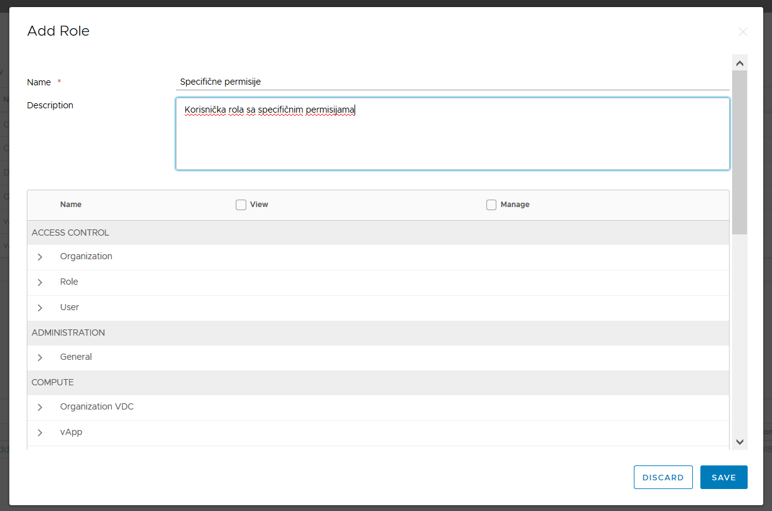
Task: Click the vertical scrollbar thumb
Action: [x=740, y=150]
